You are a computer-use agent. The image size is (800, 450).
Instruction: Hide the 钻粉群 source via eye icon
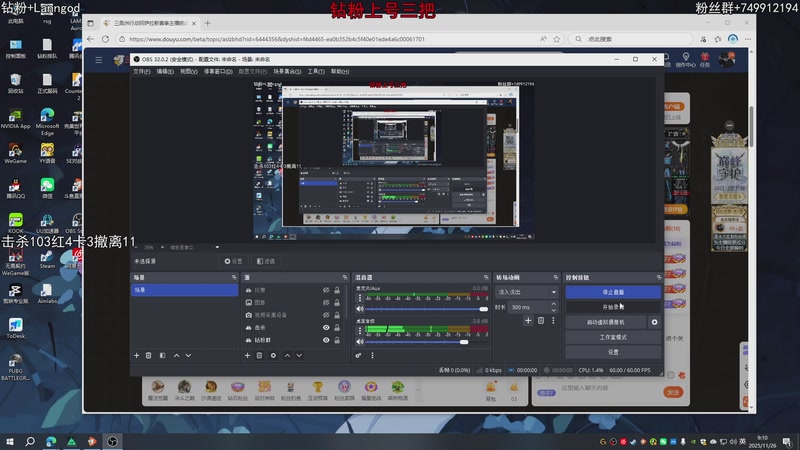tap(326, 340)
